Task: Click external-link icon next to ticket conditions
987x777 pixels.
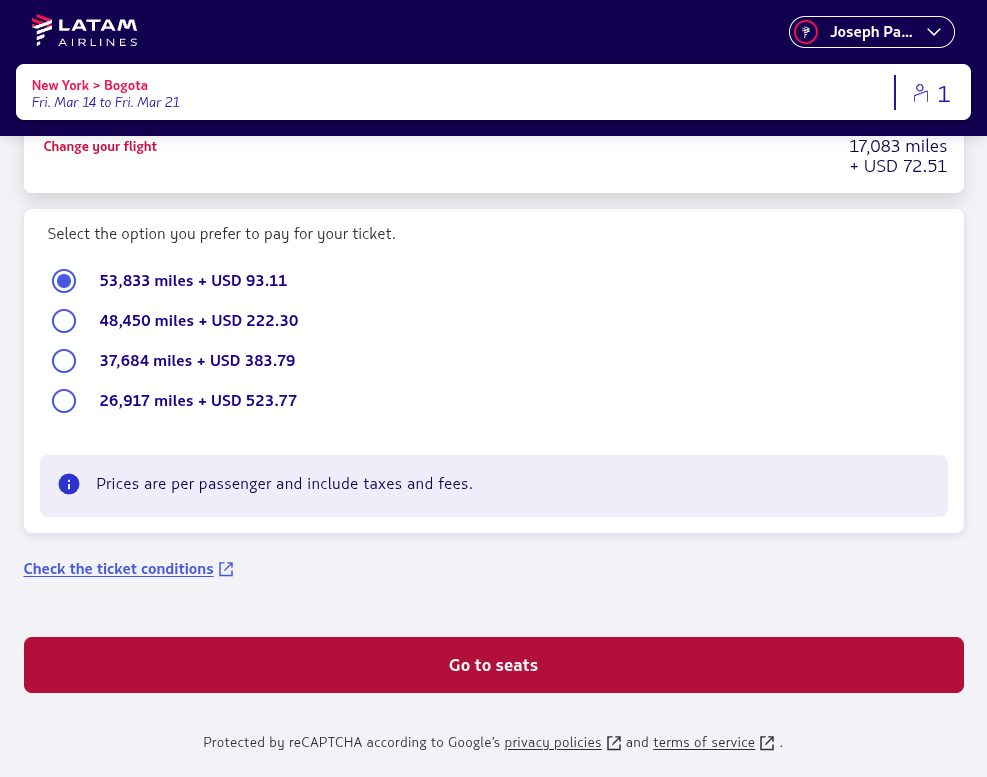Action: coord(226,569)
